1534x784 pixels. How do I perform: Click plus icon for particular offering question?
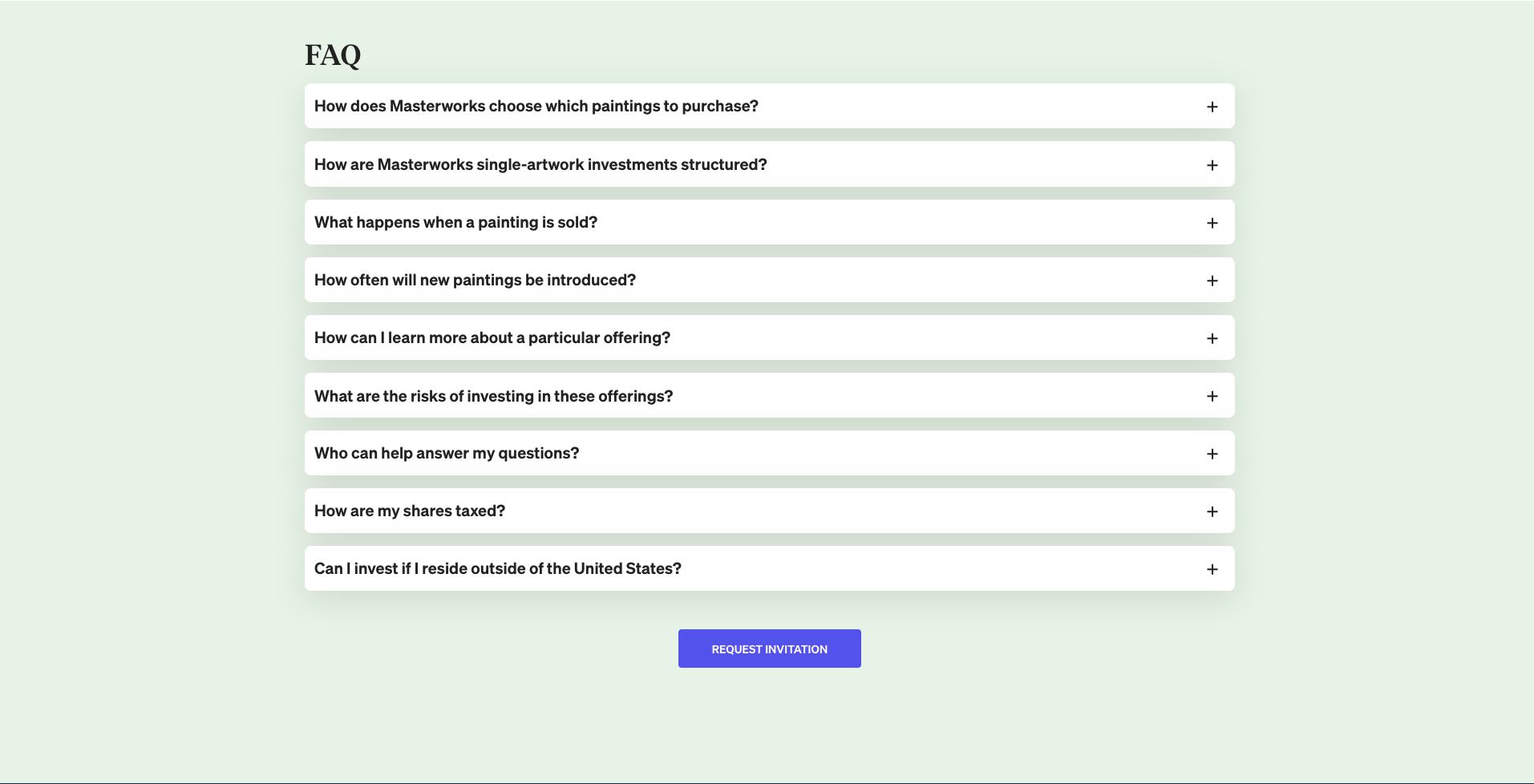click(x=1212, y=338)
